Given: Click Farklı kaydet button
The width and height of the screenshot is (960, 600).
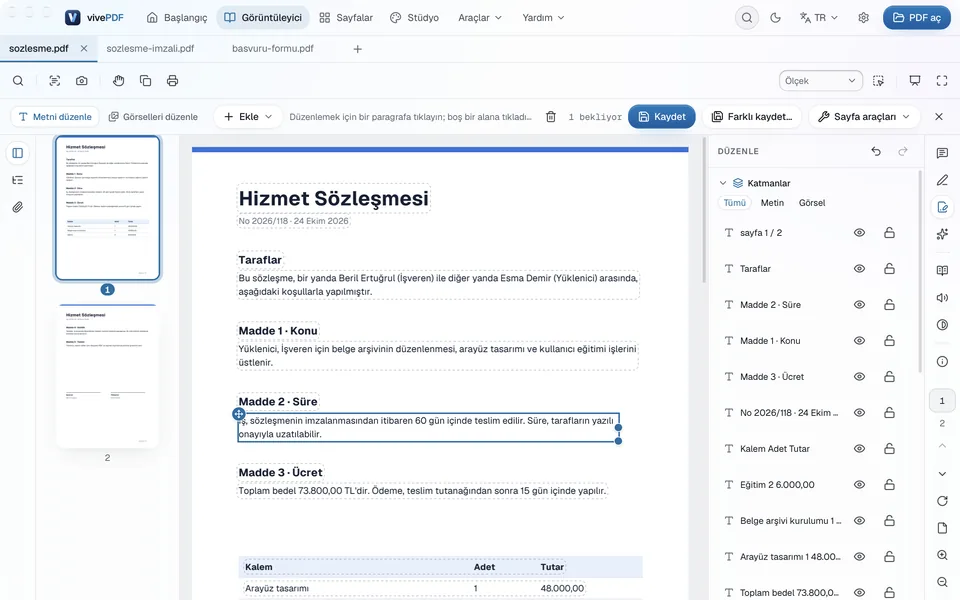Looking at the screenshot, I should 752,117.
